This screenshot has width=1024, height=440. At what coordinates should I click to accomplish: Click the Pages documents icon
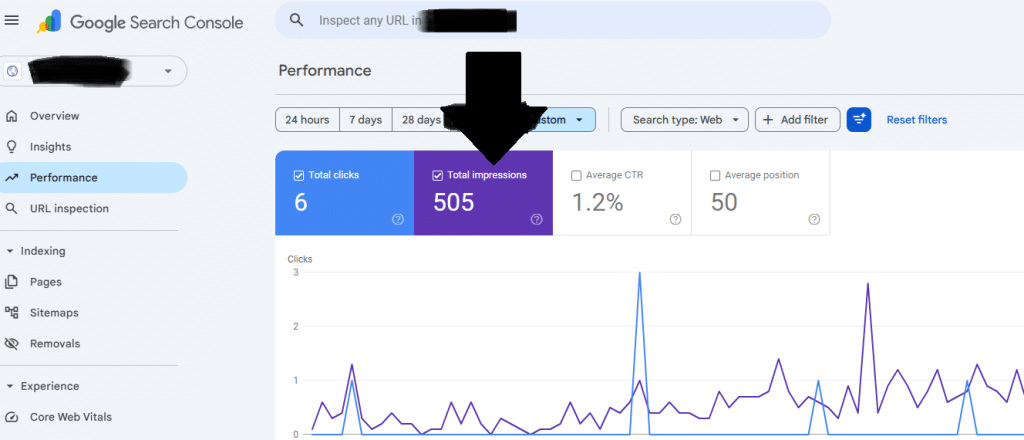(11, 282)
